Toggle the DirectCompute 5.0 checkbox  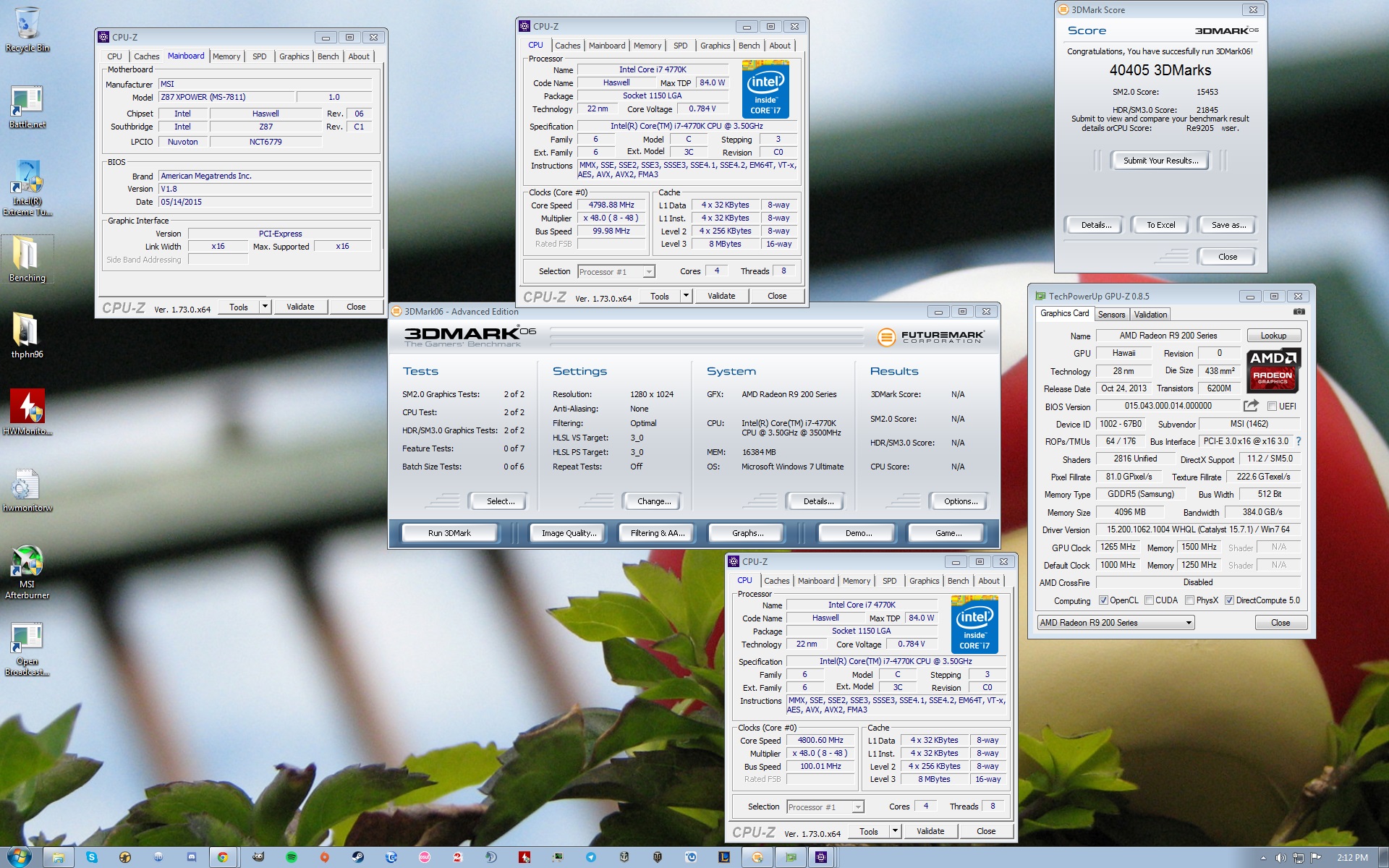1229,600
